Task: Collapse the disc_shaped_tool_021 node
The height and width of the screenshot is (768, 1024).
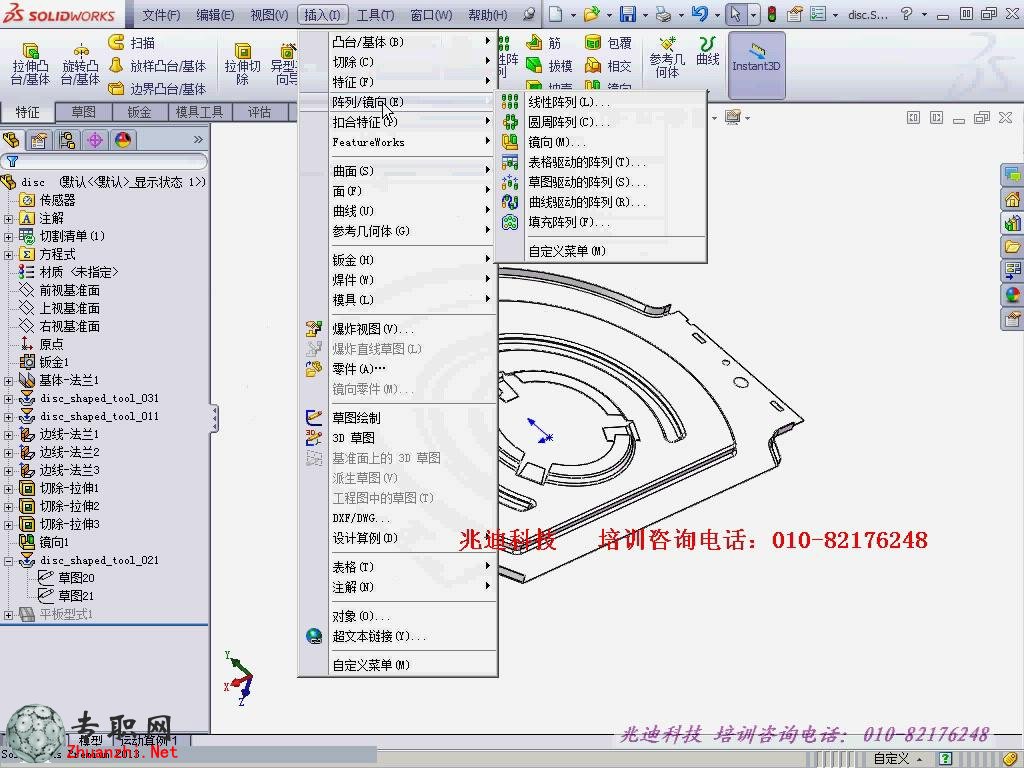Action: pyautogui.click(x=8, y=561)
